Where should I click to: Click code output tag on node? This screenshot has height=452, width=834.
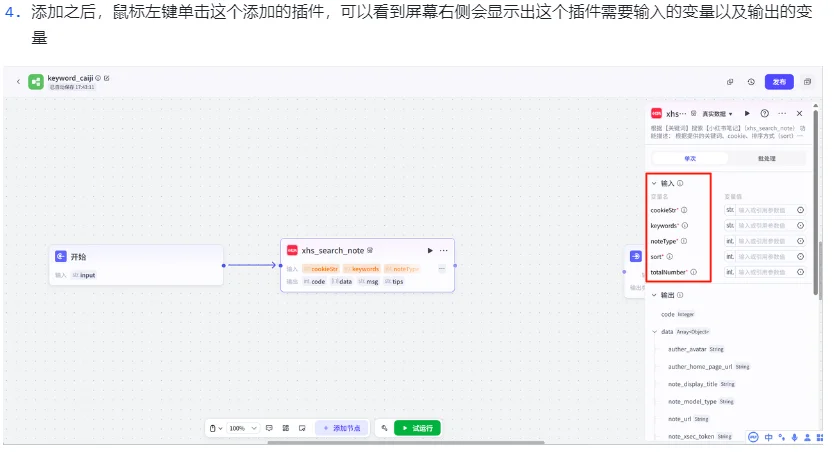(314, 282)
